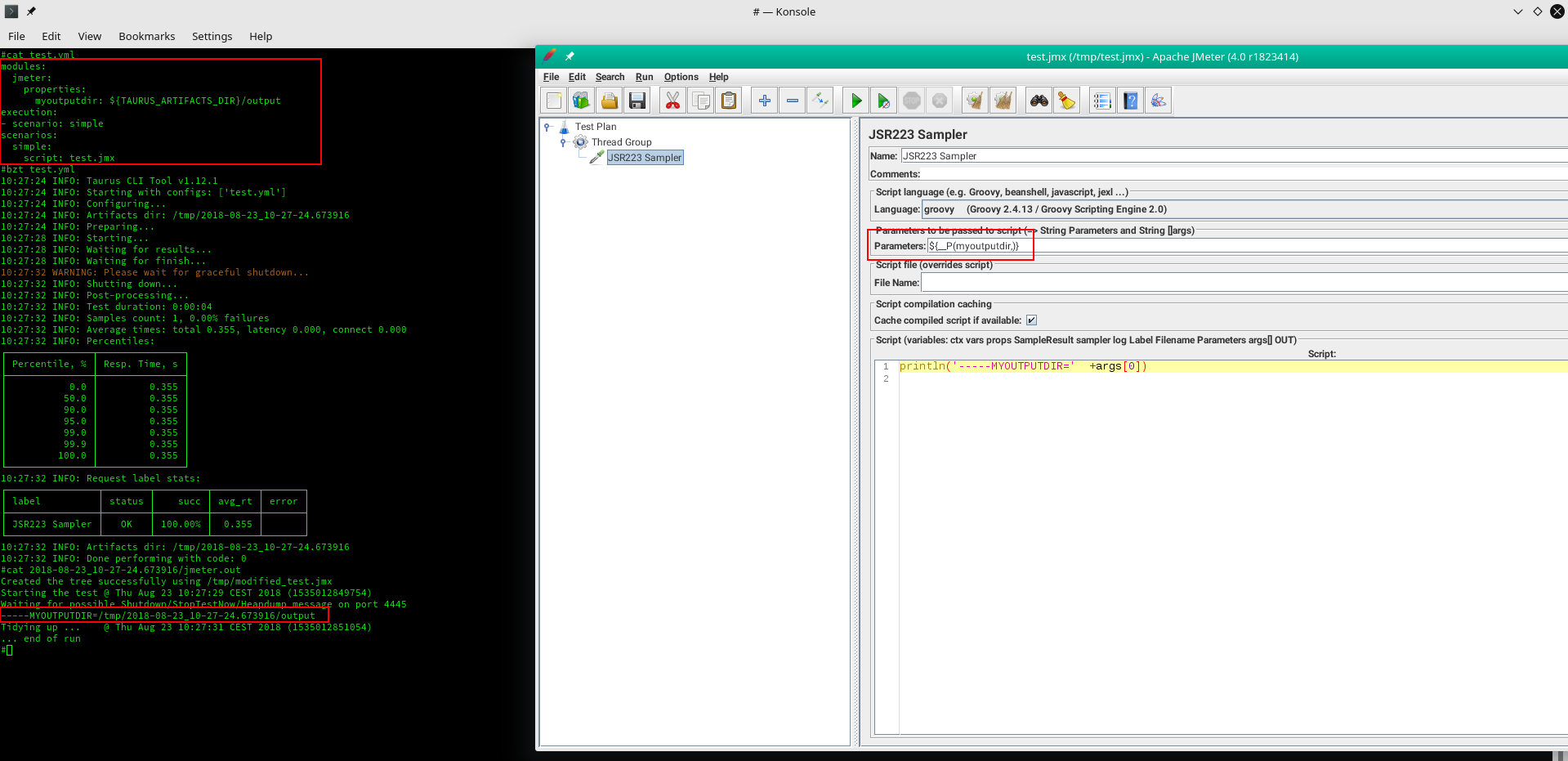The height and width of the screenshot is (761, 1568).
Task: Click the Clear single-broom icon
Action: click(975, 101)
